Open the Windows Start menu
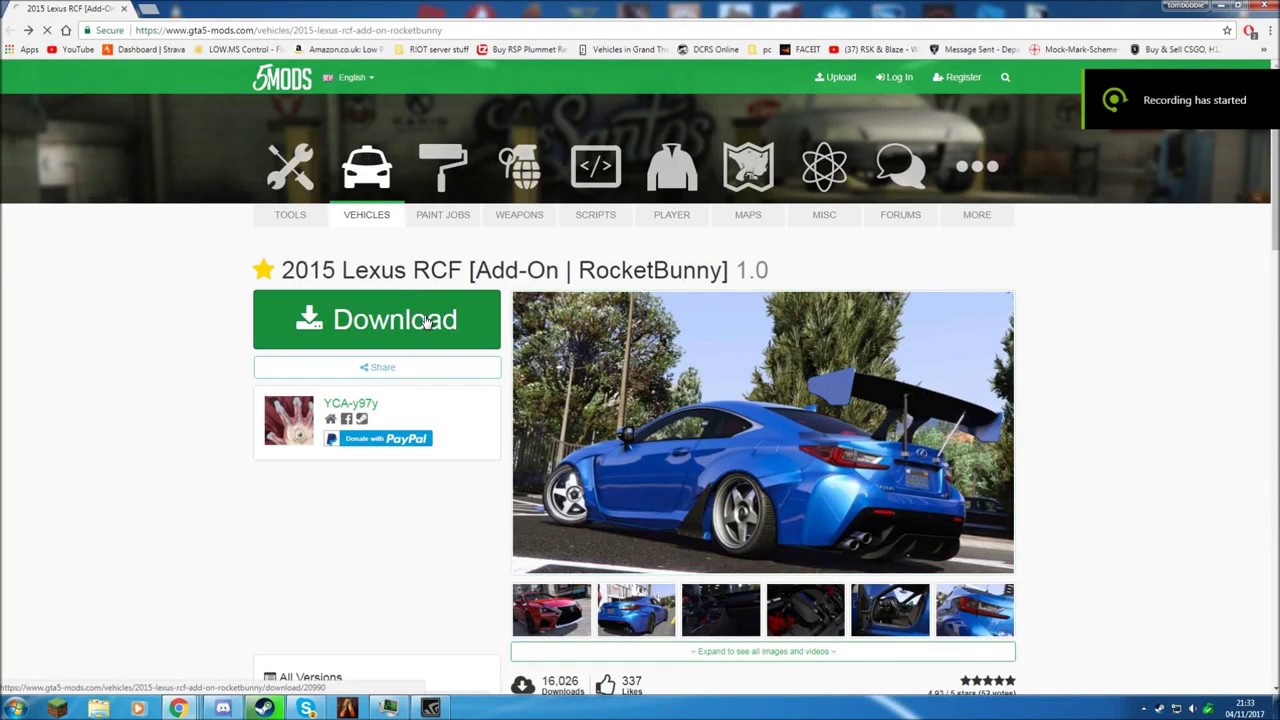 click(x=16, y=708)
